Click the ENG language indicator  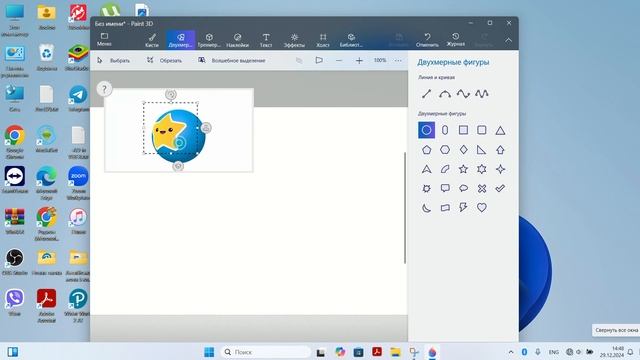click(x=554, y=352)
